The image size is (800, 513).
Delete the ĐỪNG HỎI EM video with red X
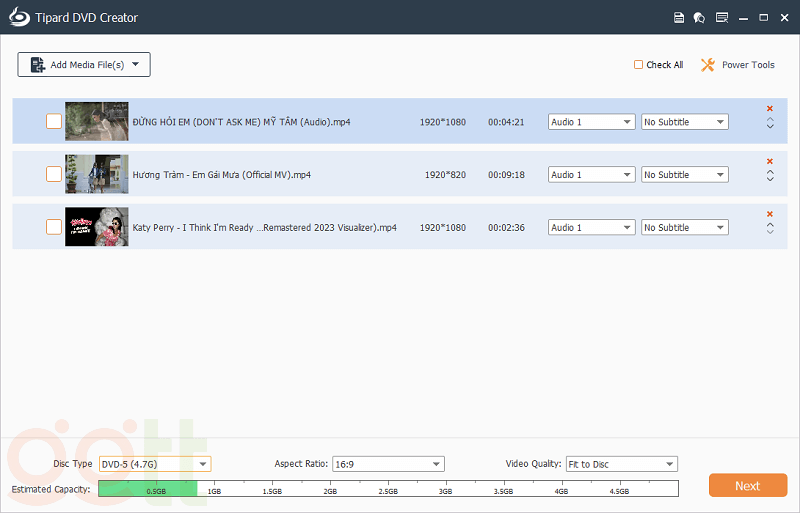click(769, 108)
